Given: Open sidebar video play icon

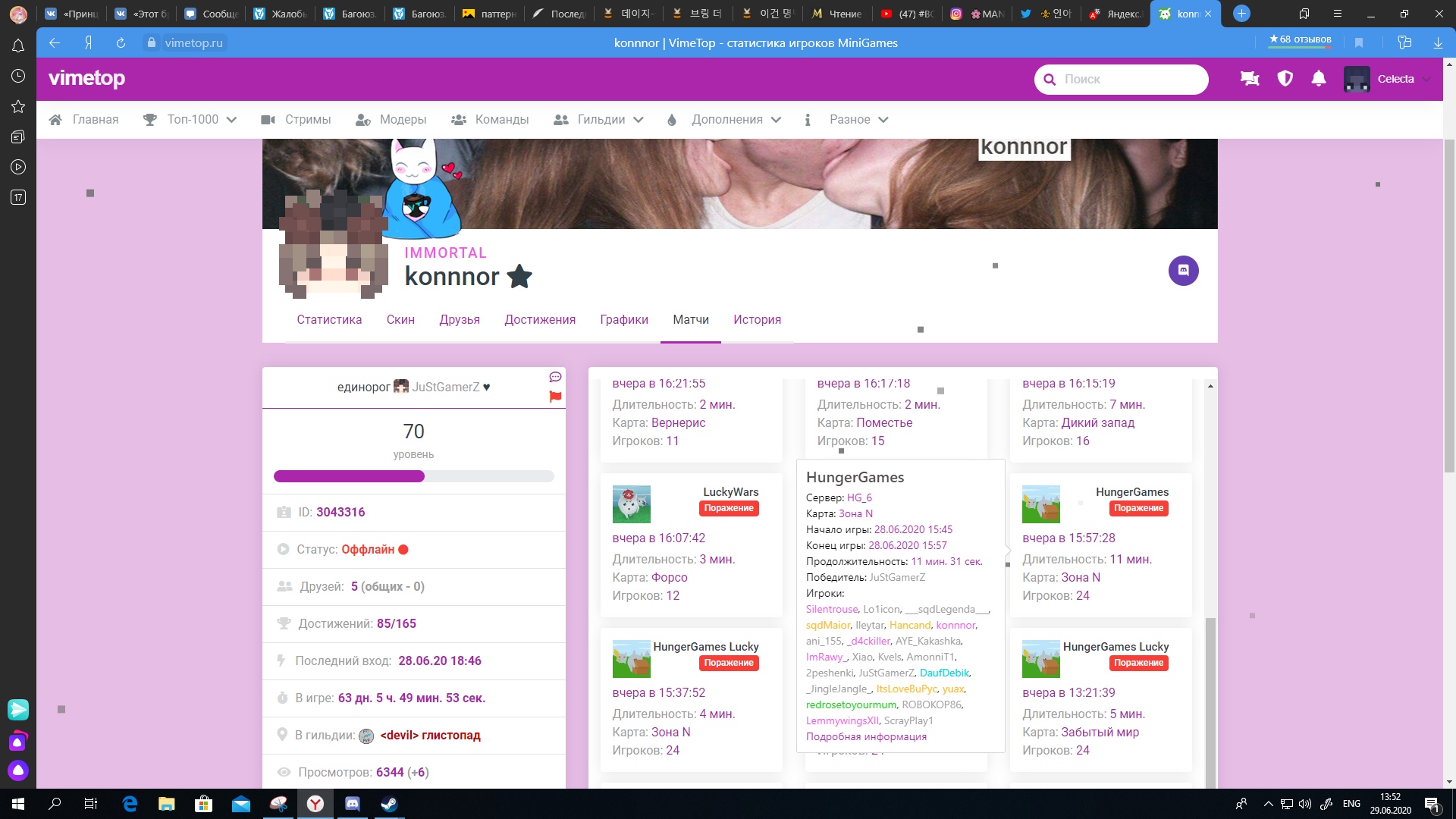Looking at the screenshot, I should pos(18,168).
